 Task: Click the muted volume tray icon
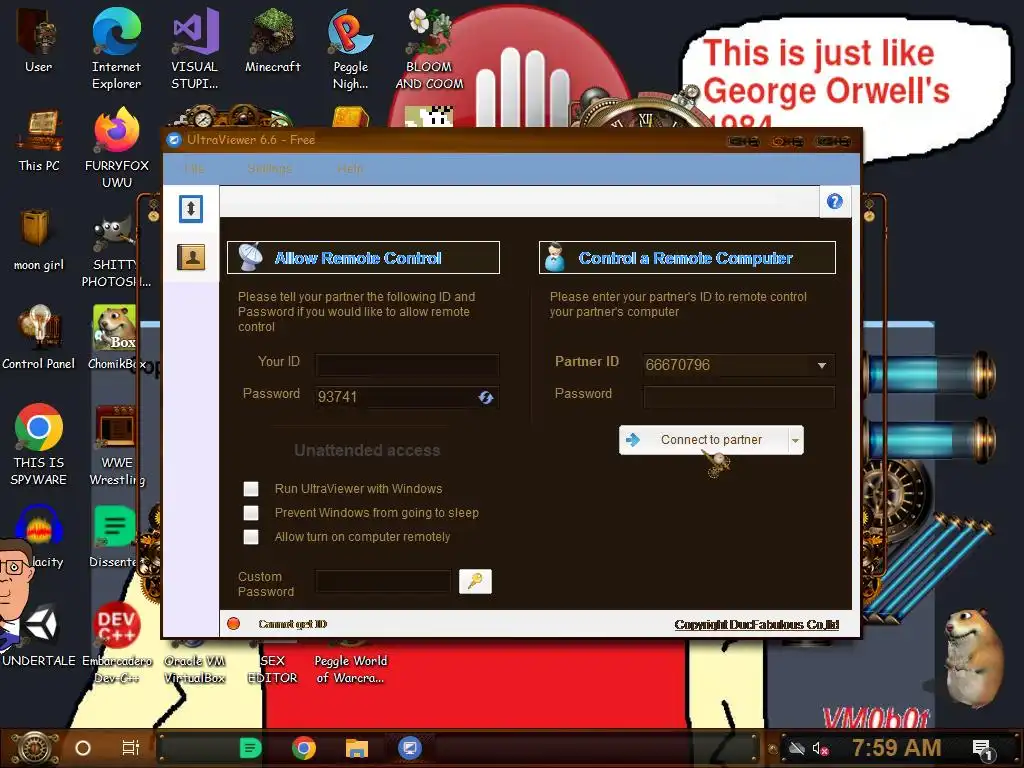[820, 748]
